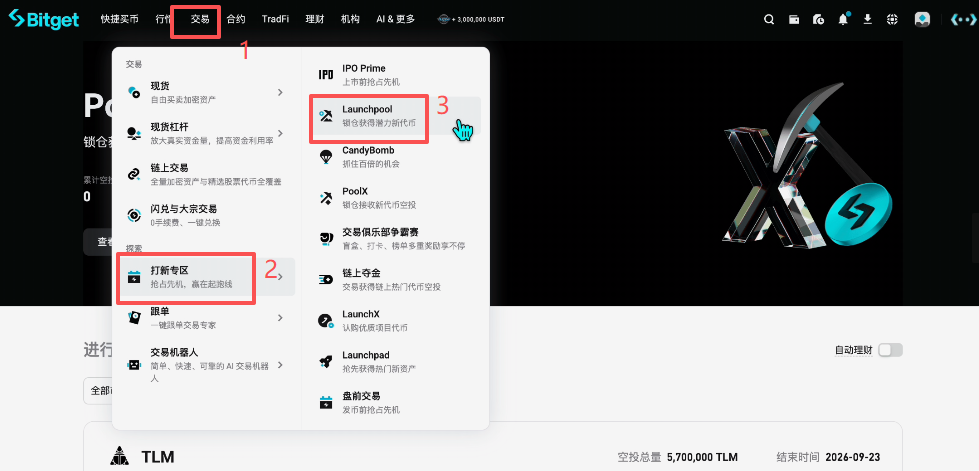Click the CandyBomb parachute icon

point(325,157)
